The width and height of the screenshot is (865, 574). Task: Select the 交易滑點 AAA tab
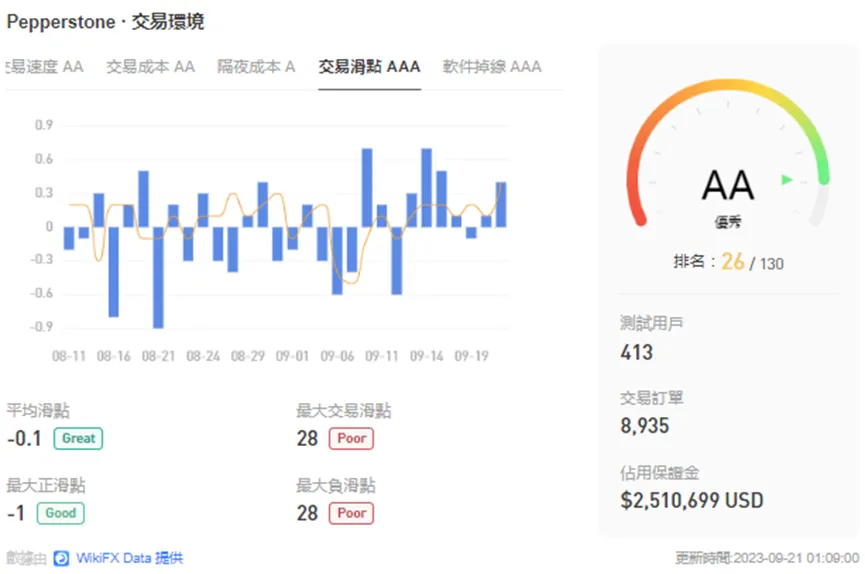(x=369, y=67)
